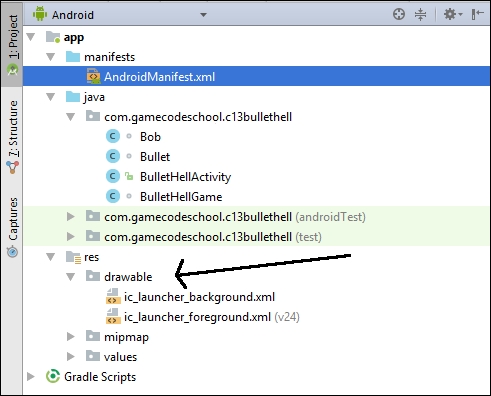Click the BulletHellActivity class icon

point(113,176)
